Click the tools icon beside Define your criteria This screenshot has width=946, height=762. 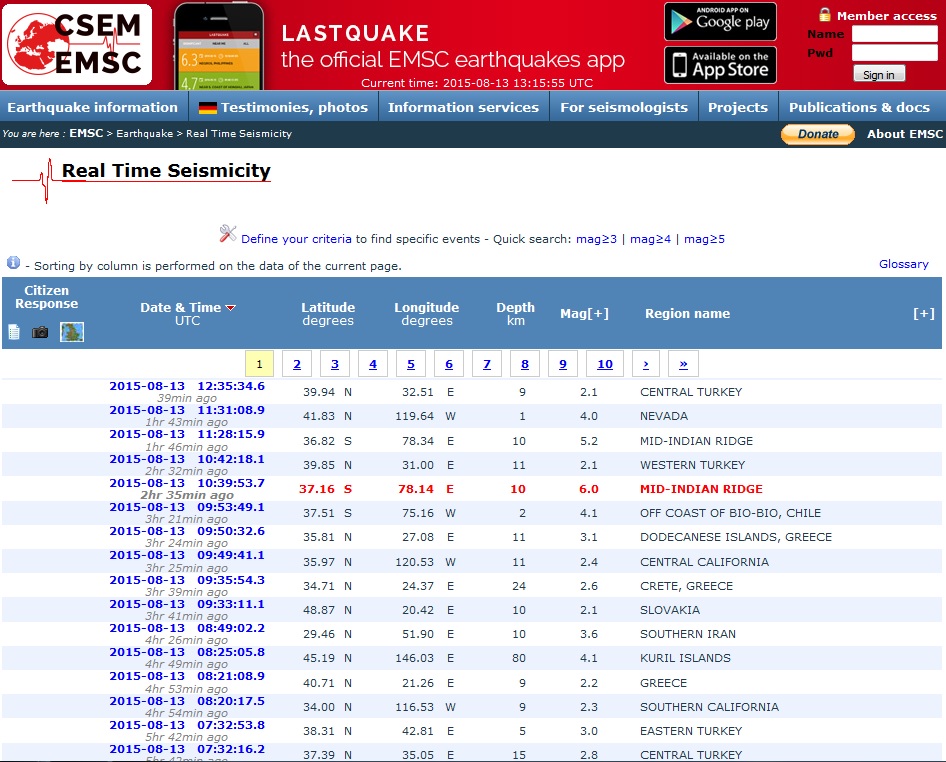tap(227, 233)
